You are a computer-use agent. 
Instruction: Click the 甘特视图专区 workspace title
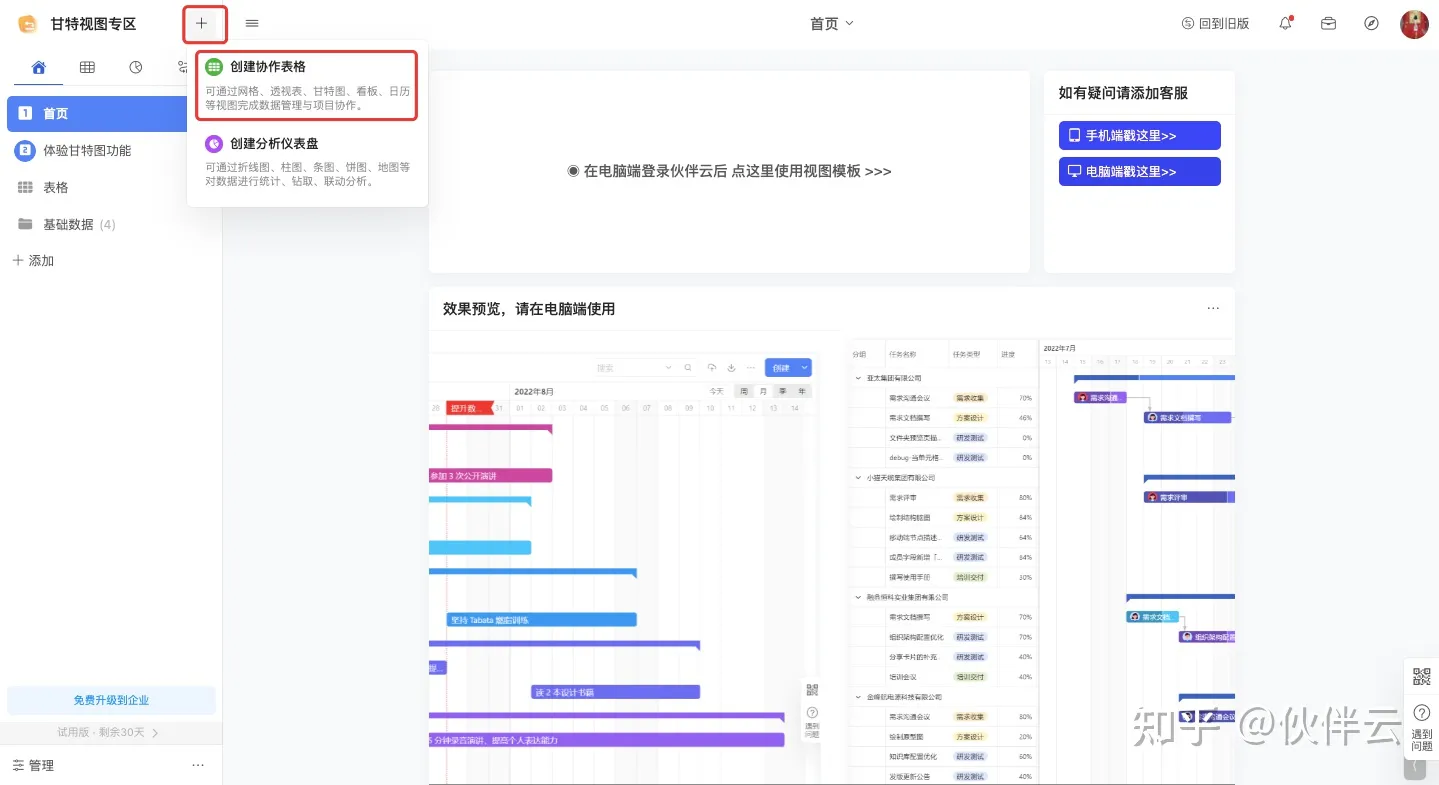93,23
